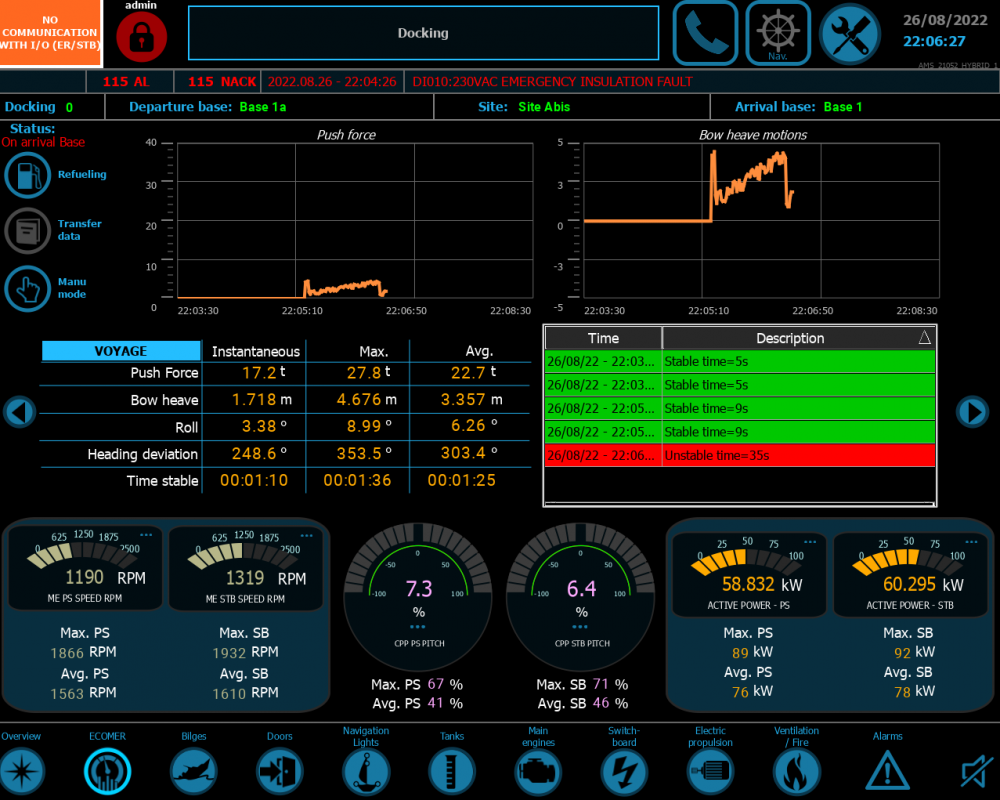Open the wrench and screwdriver maintenance tools

[850, 33]
